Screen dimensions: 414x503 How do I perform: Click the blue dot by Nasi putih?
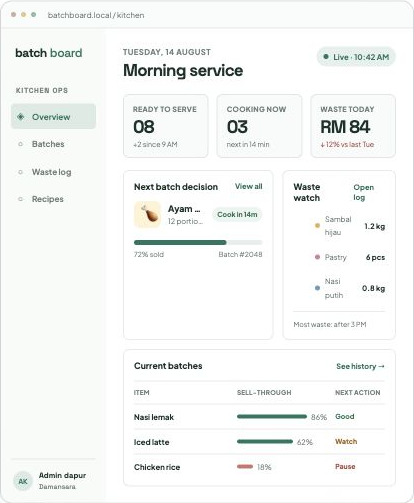317,288
